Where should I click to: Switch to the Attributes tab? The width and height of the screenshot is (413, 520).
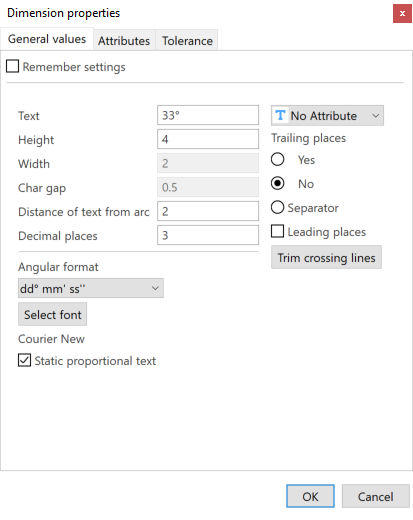pos(124,41)
